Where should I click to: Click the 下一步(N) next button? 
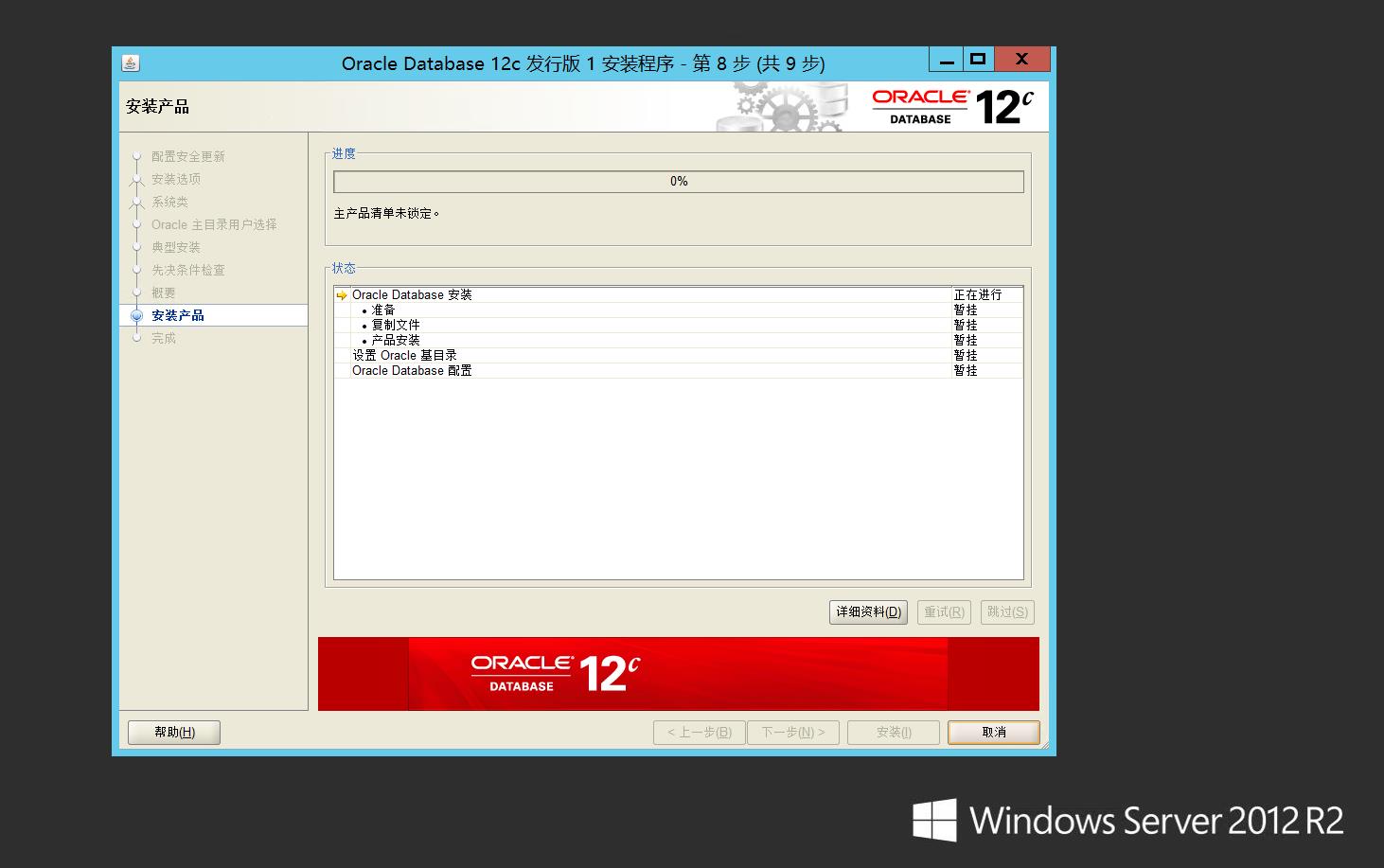click(x=793, y=733)
